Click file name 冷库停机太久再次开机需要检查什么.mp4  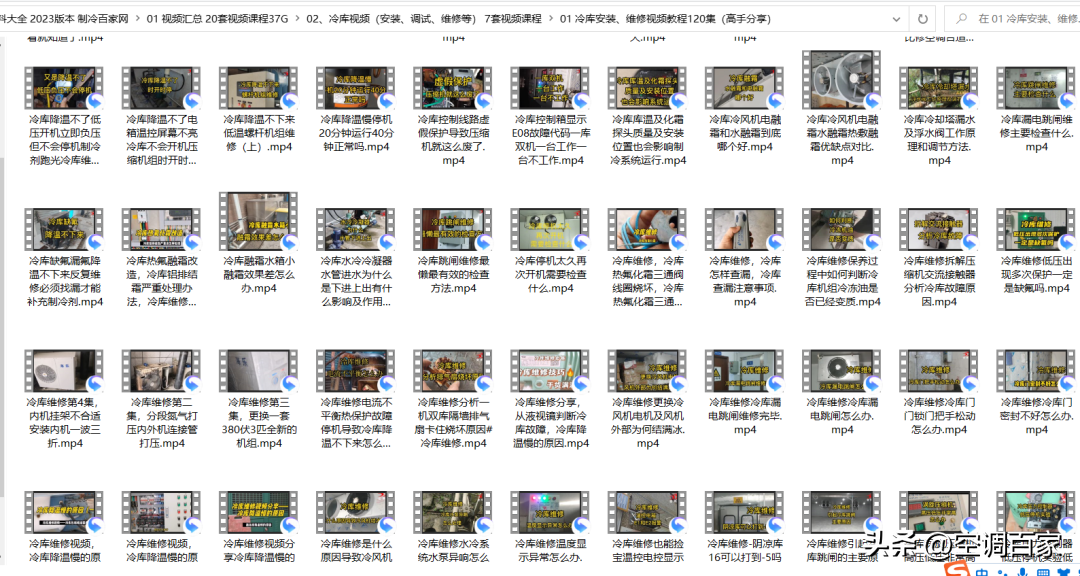(550, 274)
